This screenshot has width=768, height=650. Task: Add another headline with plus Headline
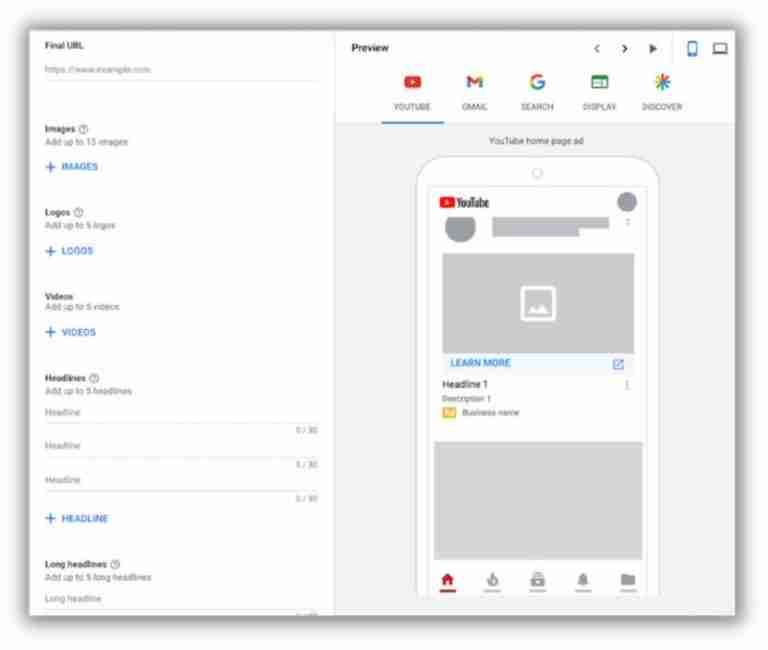(77, 518)
